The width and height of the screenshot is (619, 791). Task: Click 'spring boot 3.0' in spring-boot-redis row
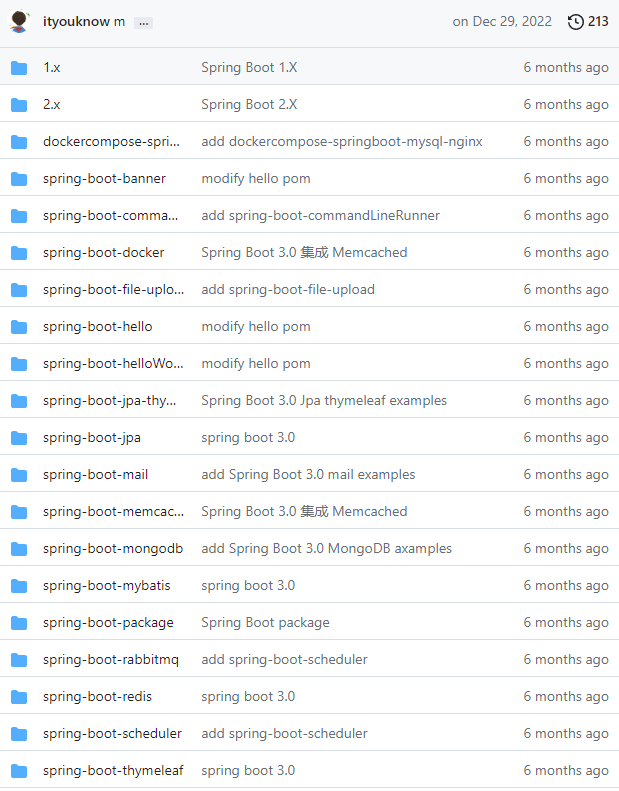coord(248,697)
